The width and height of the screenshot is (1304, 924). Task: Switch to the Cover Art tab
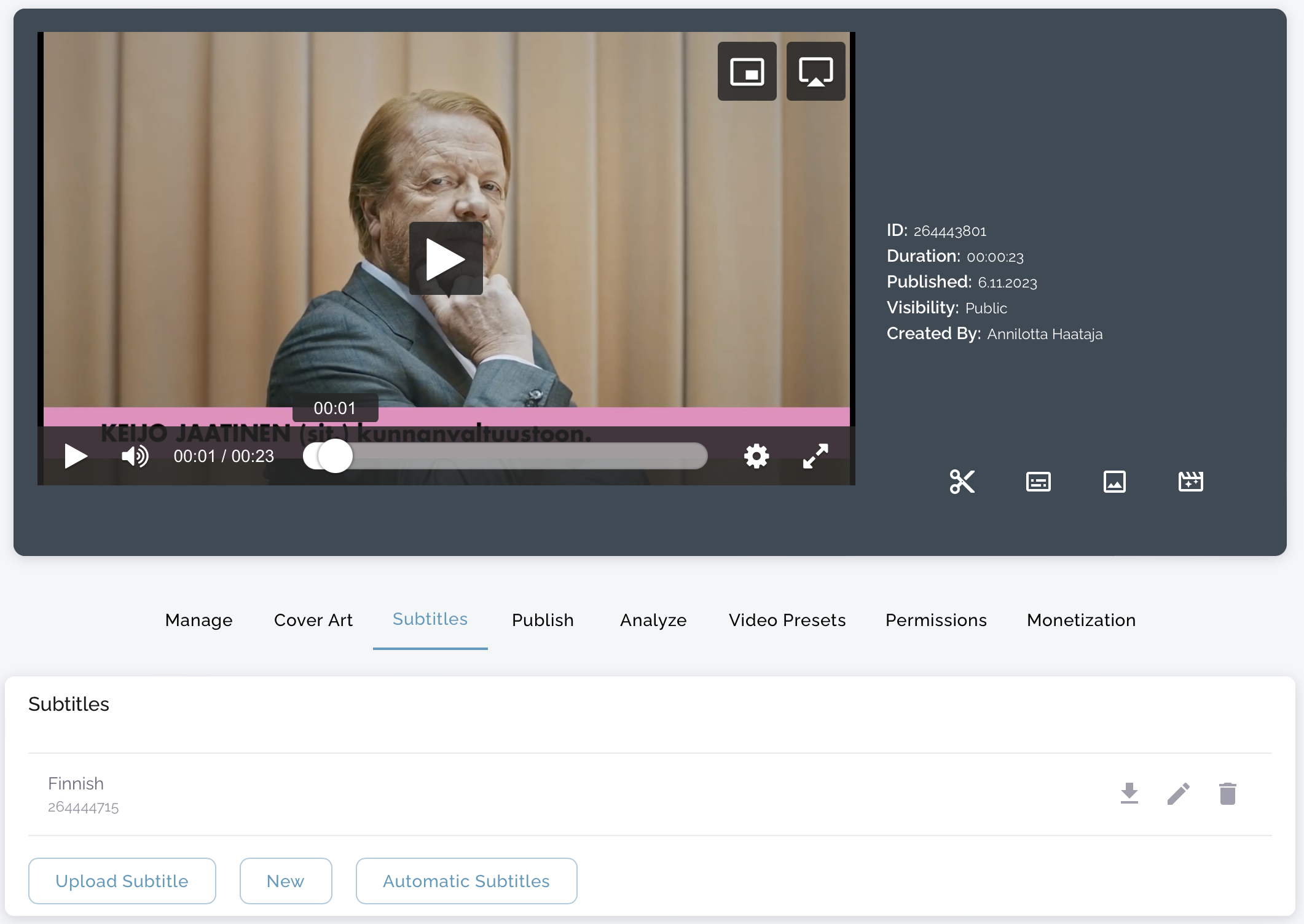pos(313,620)
